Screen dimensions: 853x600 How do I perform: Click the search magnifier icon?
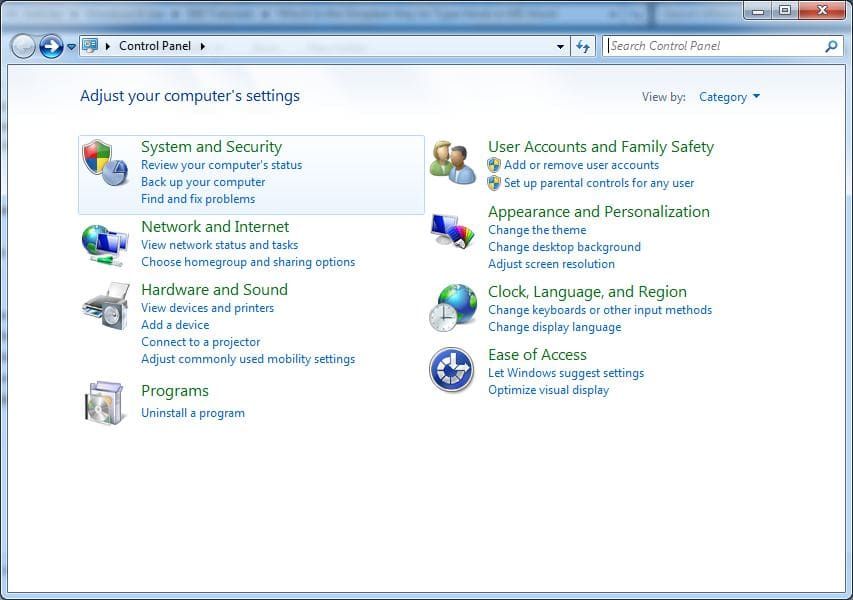pyautogui.click(x=830, y=46)
